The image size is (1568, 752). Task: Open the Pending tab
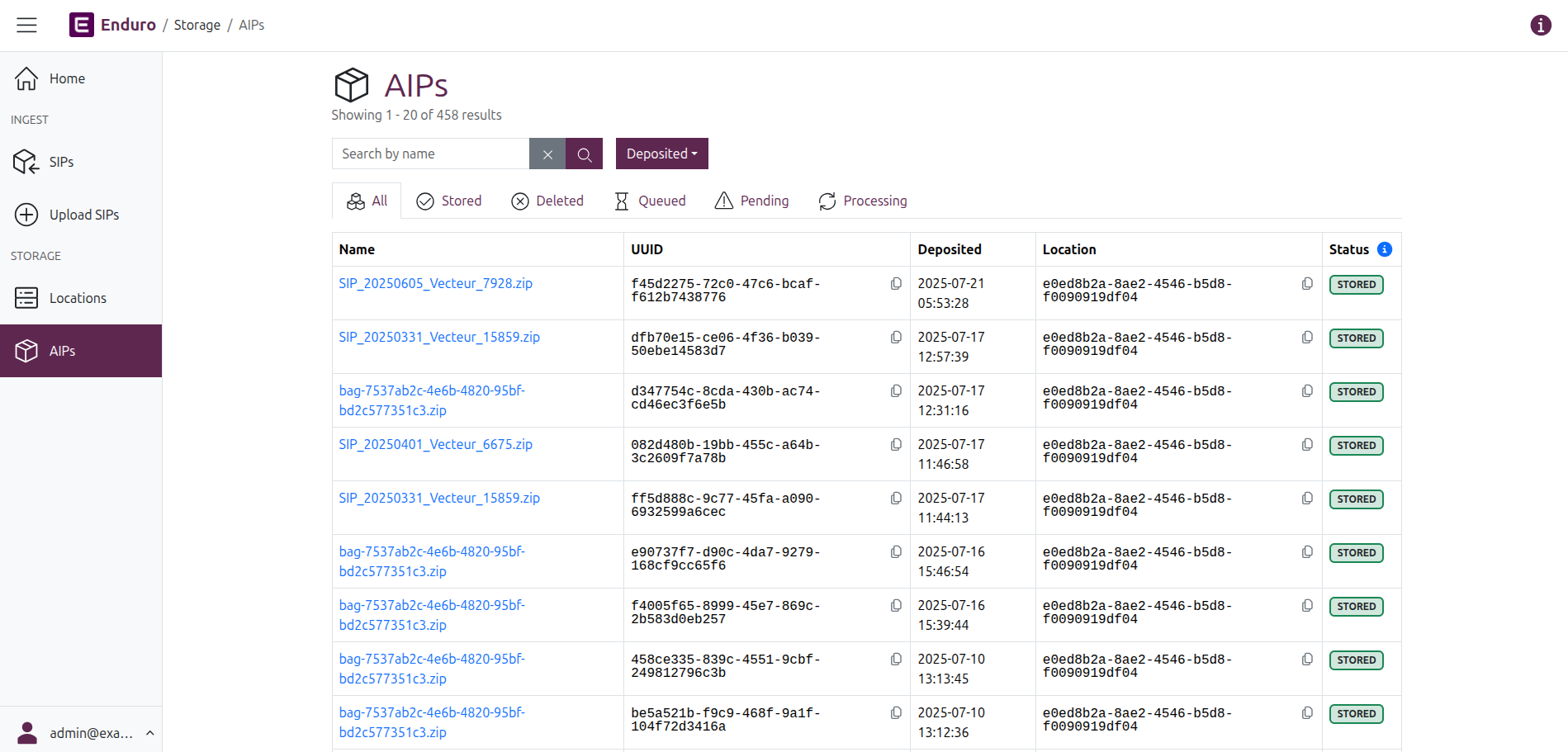tap(752, 201)
